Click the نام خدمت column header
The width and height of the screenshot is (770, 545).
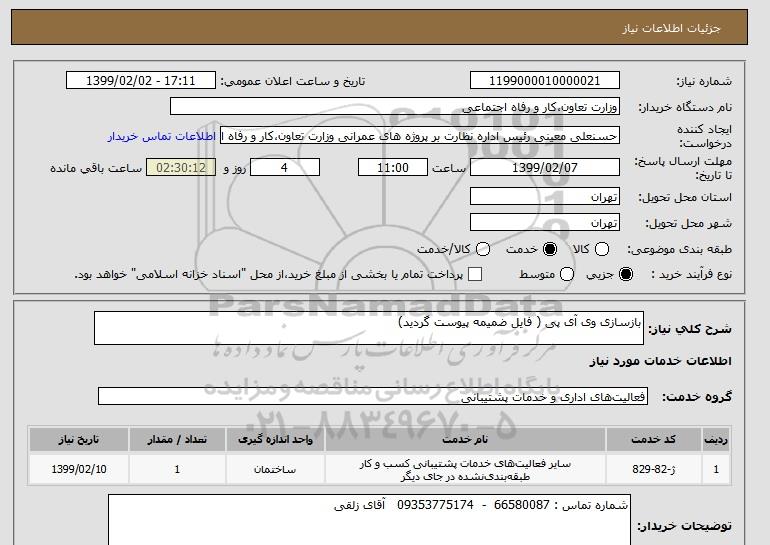tap(465, 439)
